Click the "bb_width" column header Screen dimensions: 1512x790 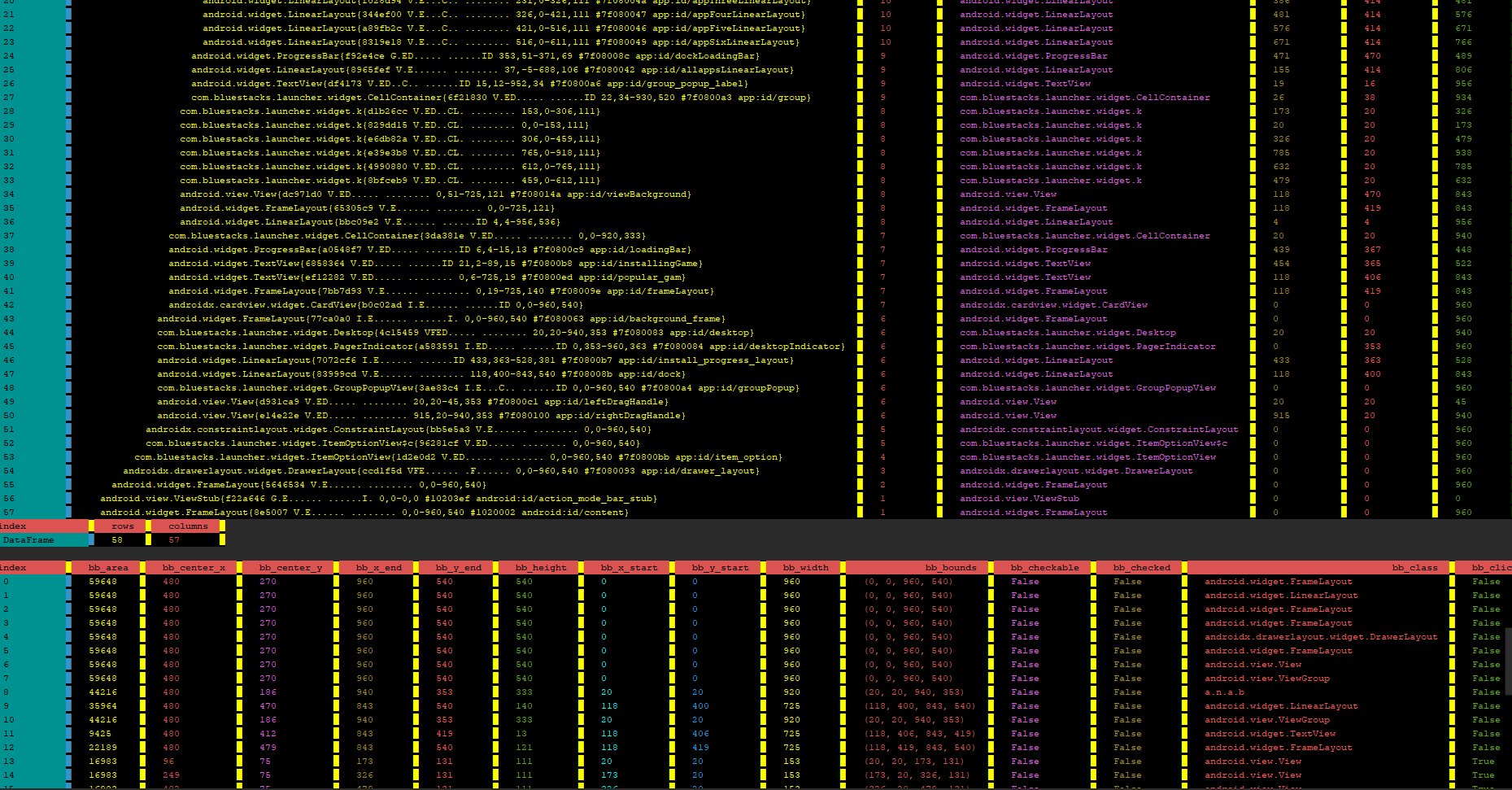pyautogui.click(x=806, y=567)
